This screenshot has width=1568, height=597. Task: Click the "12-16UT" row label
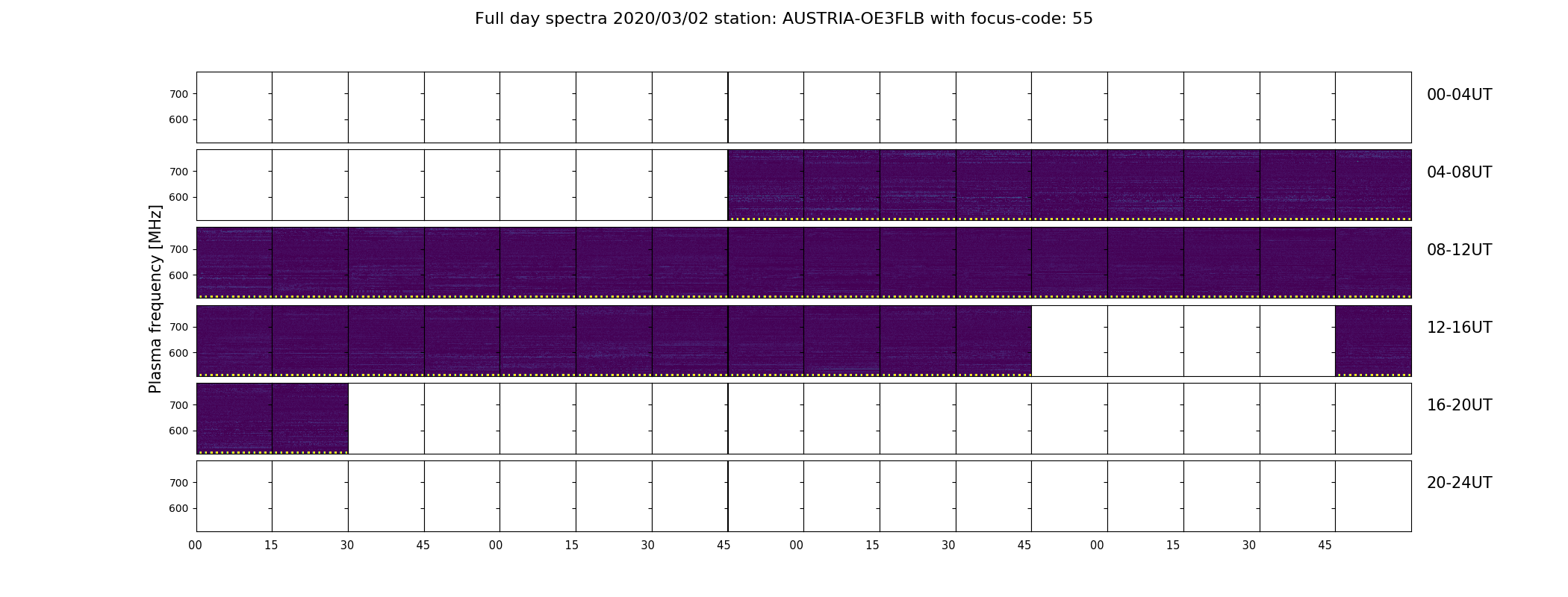tap(1459, 328)
